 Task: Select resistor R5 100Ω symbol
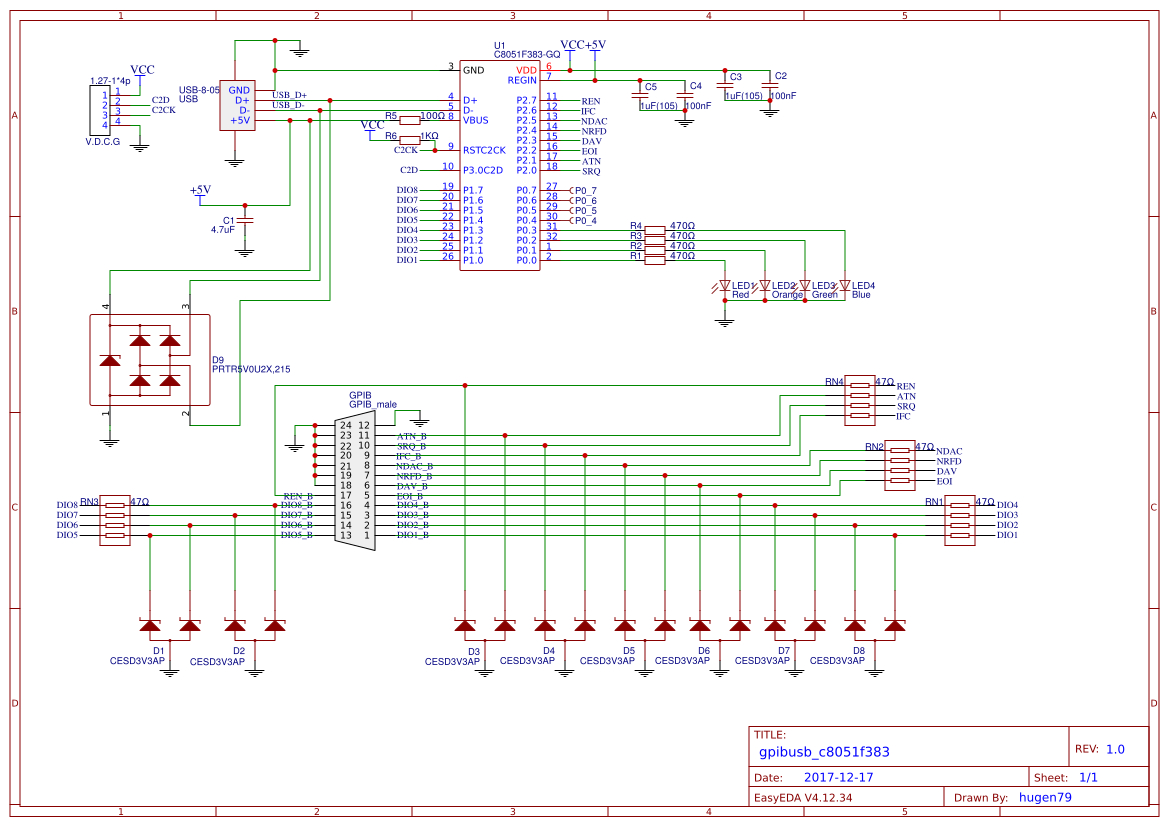point(409,120)
